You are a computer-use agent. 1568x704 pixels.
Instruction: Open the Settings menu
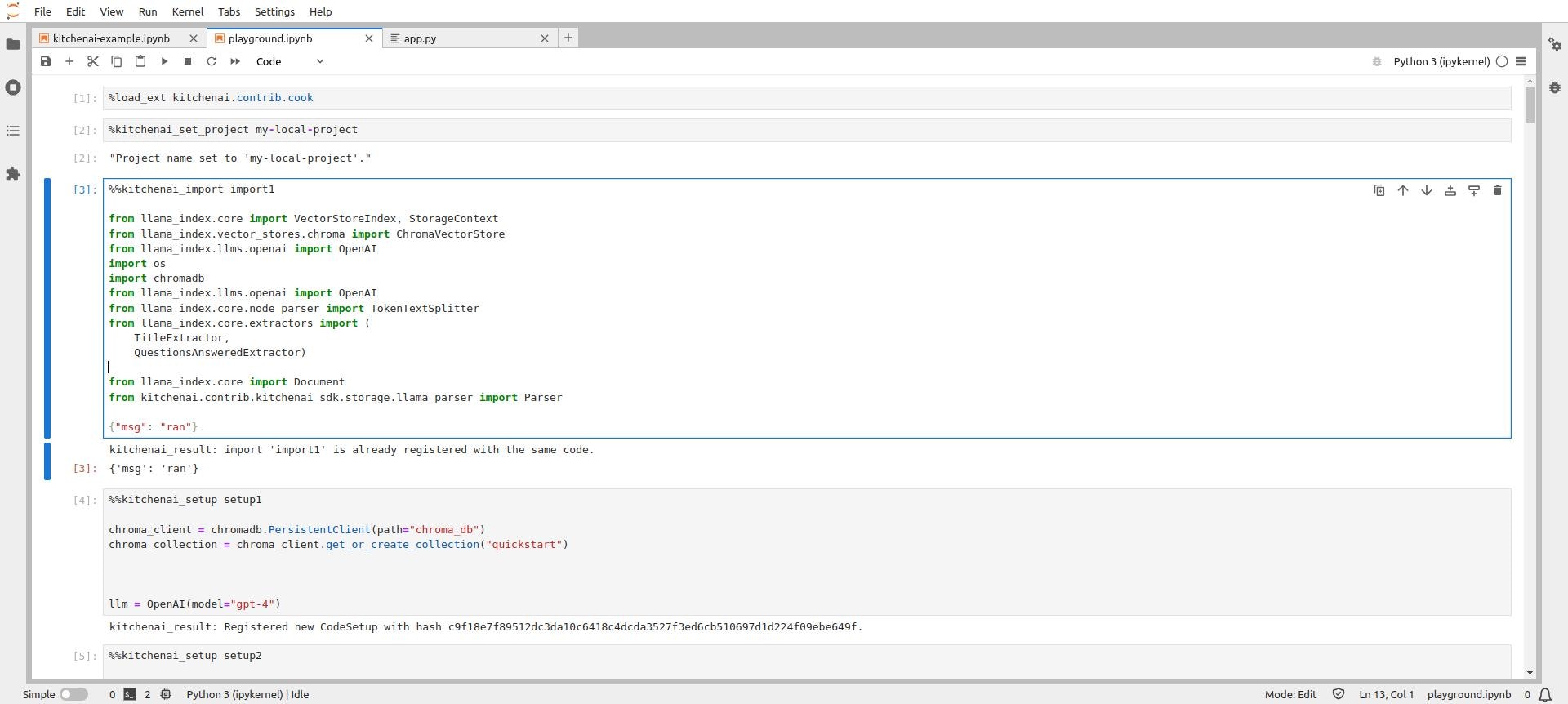pyautogui.click(x=274, y=11)
